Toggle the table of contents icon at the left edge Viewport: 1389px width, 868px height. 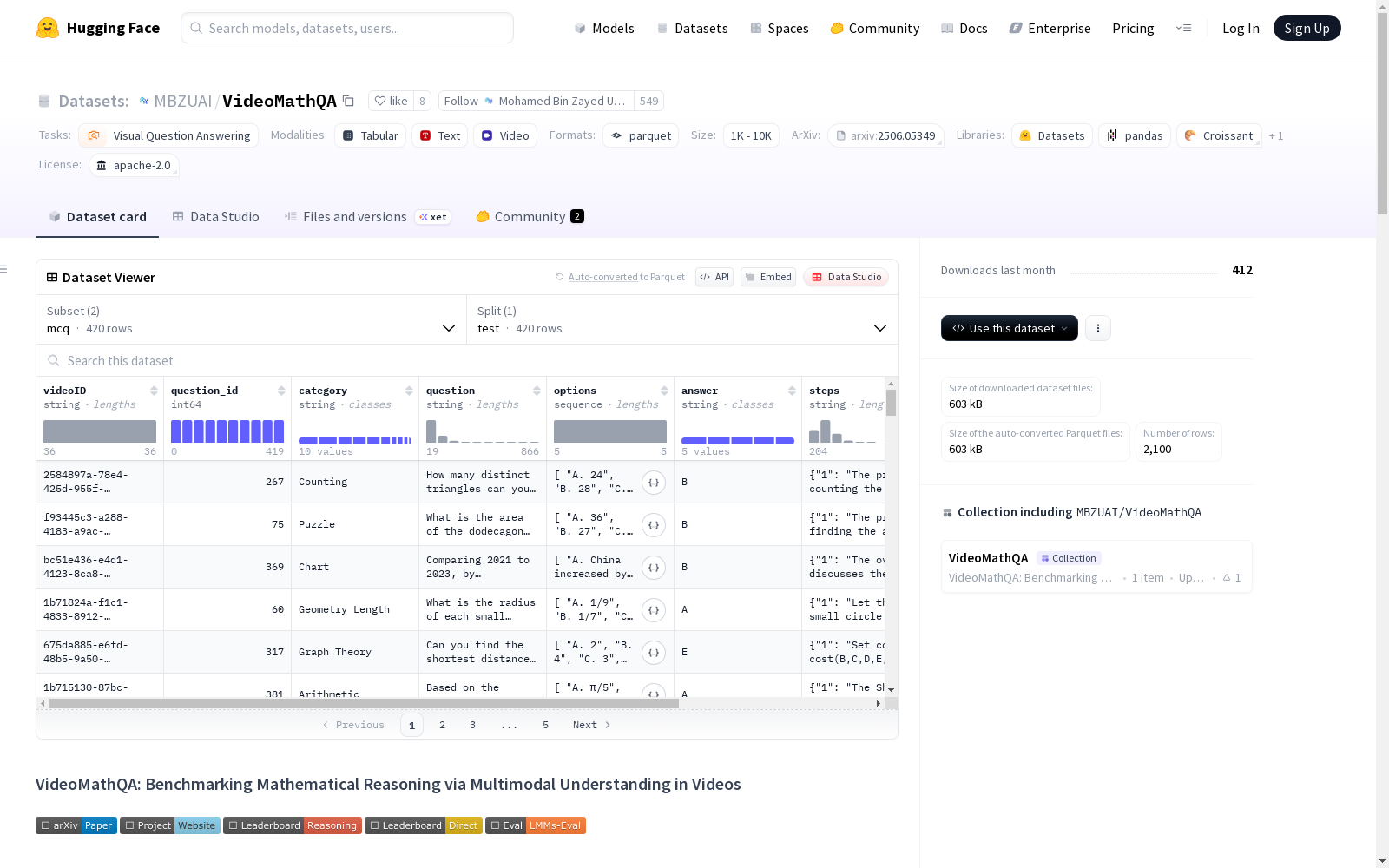point(4,269)
